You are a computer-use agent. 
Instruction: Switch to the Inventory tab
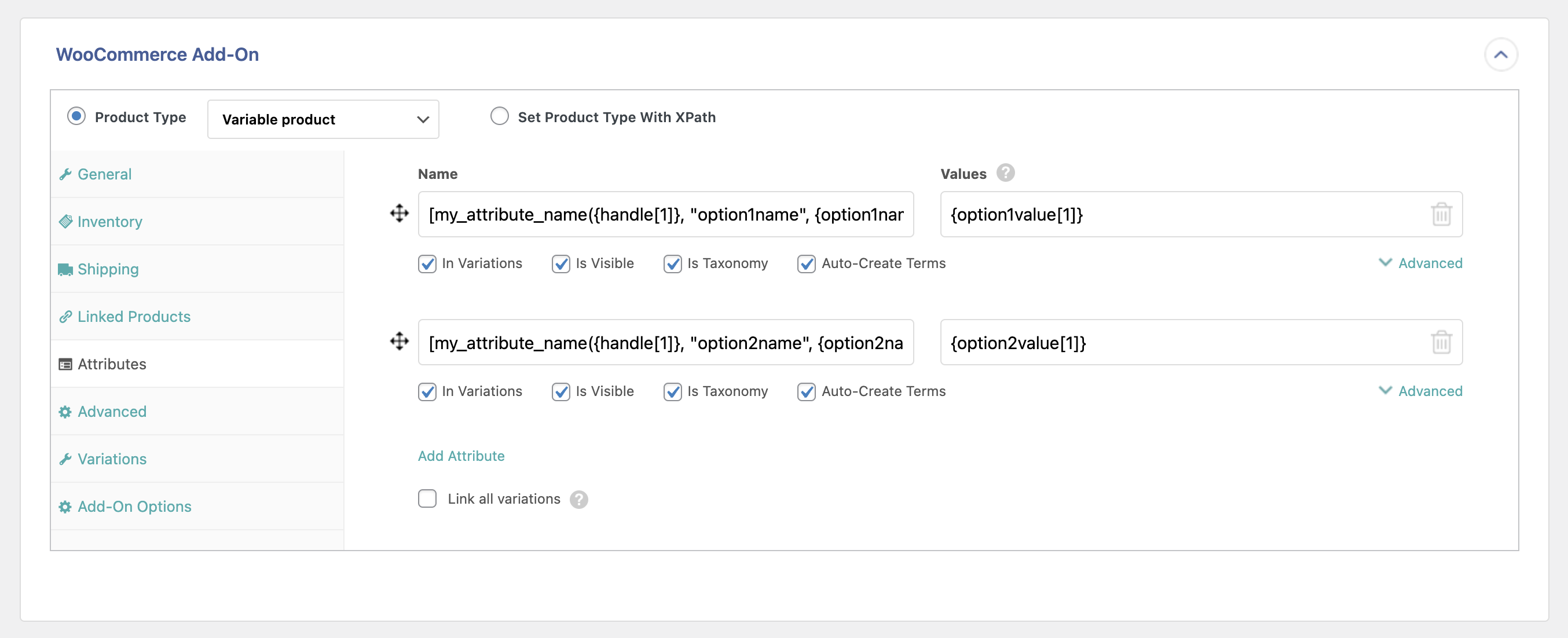(109, 222)
